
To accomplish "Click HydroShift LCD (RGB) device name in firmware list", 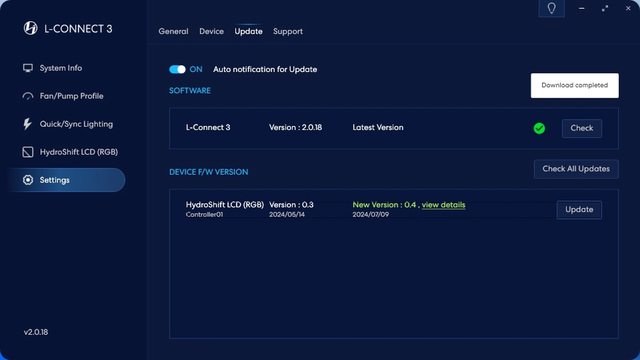I will [x=224, y=205].
